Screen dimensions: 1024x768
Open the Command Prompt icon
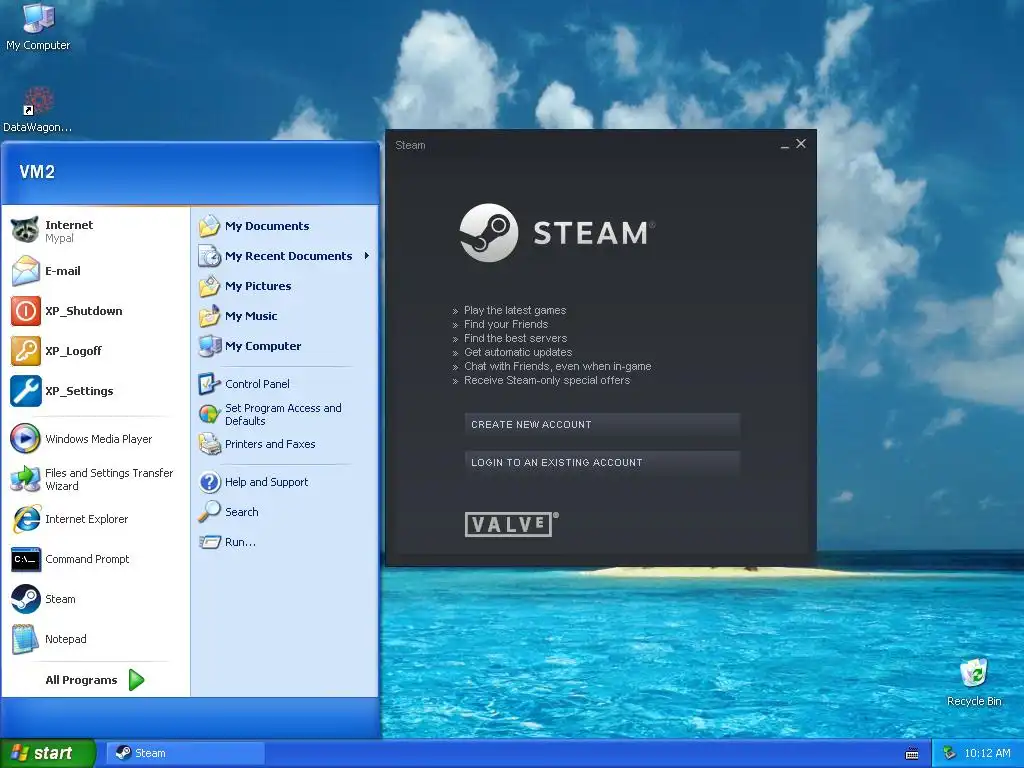[x=25, y=559]
